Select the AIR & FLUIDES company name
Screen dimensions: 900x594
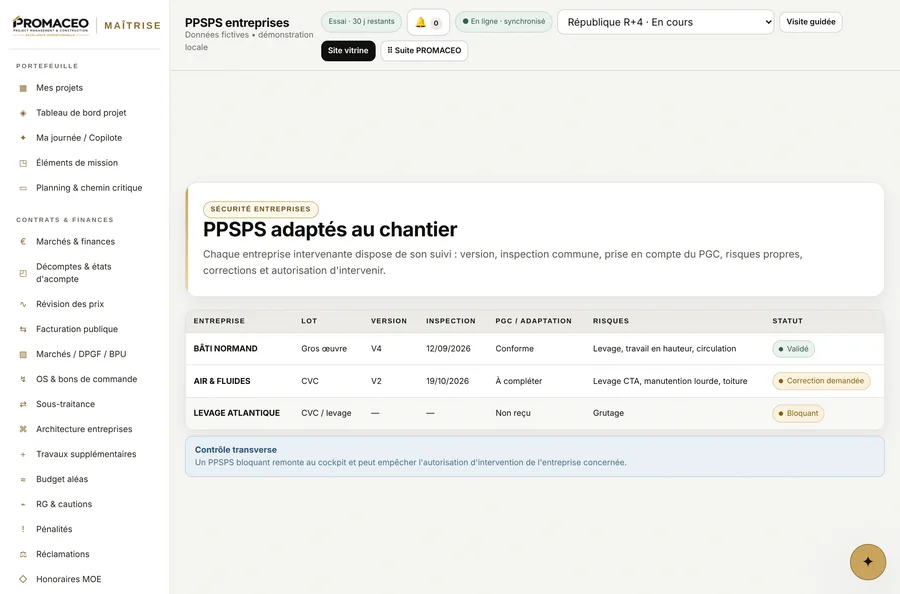point(222,381)
